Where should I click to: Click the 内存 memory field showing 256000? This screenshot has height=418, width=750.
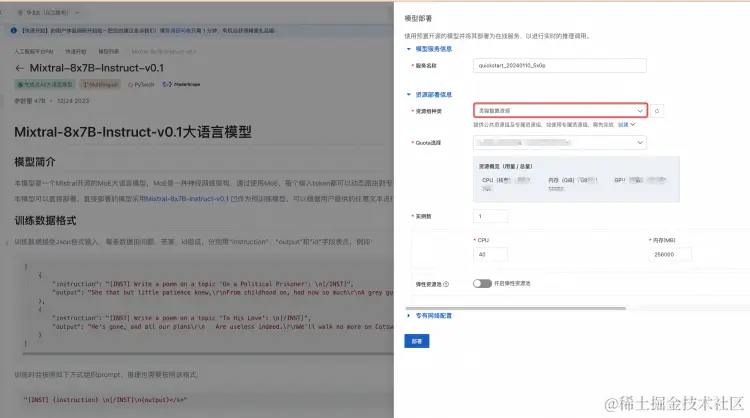[670, 254]
